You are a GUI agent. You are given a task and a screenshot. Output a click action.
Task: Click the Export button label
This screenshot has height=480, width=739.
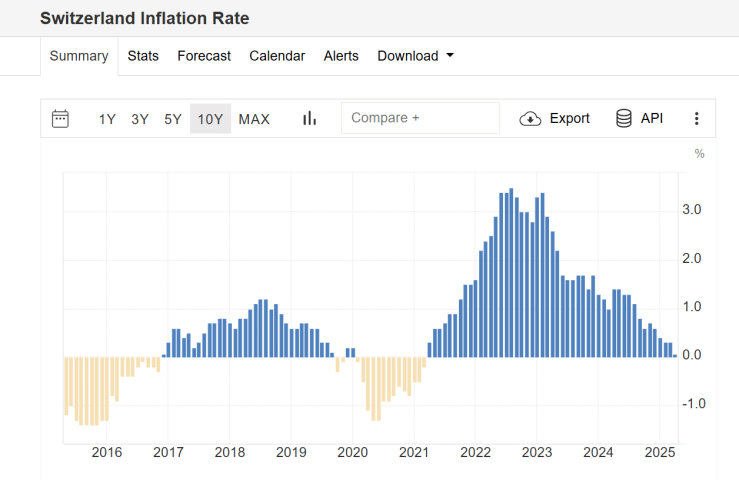(x=569, y=118)
